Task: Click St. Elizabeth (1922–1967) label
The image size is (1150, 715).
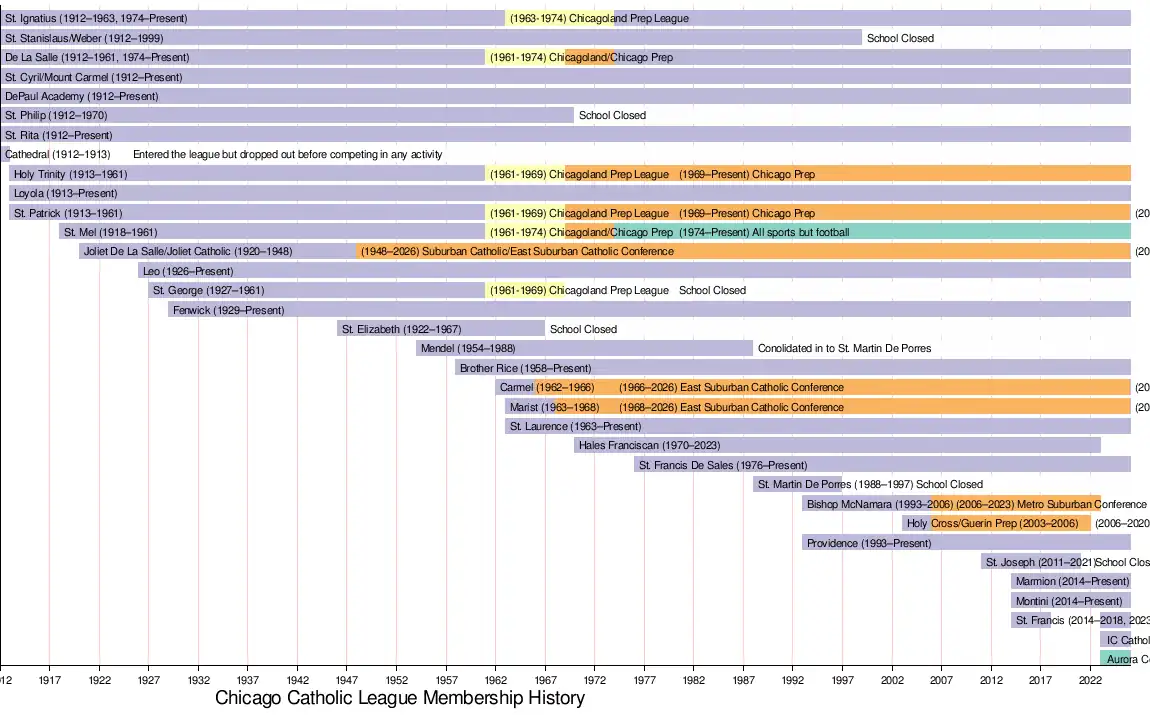Action: point(402,329)
